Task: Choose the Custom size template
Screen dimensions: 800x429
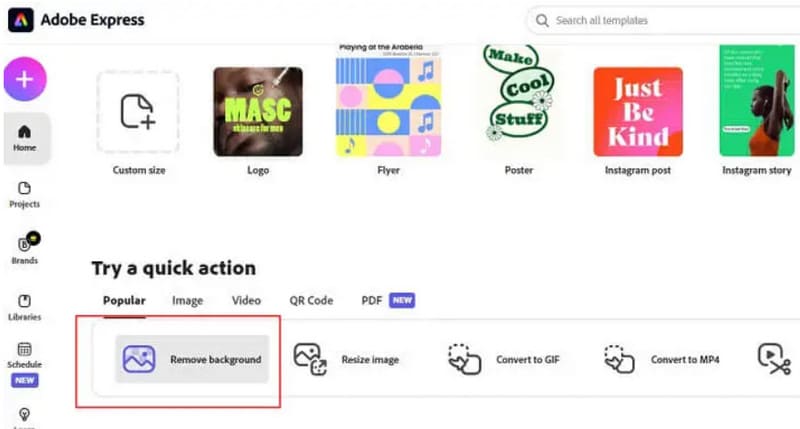Action: point(137,111)
